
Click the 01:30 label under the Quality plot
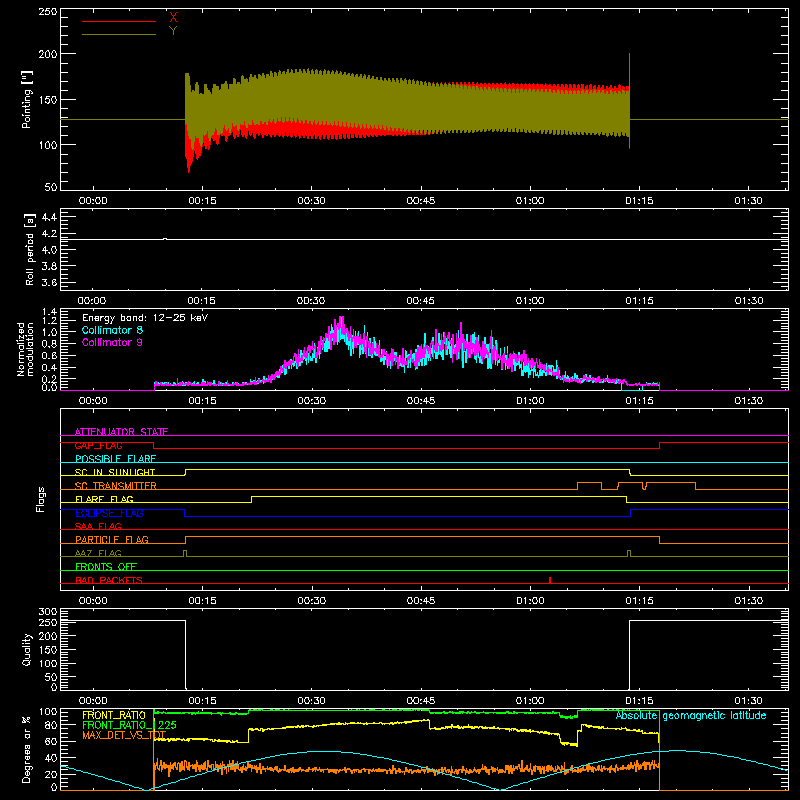pyautogui.click(x=748, y=701)
